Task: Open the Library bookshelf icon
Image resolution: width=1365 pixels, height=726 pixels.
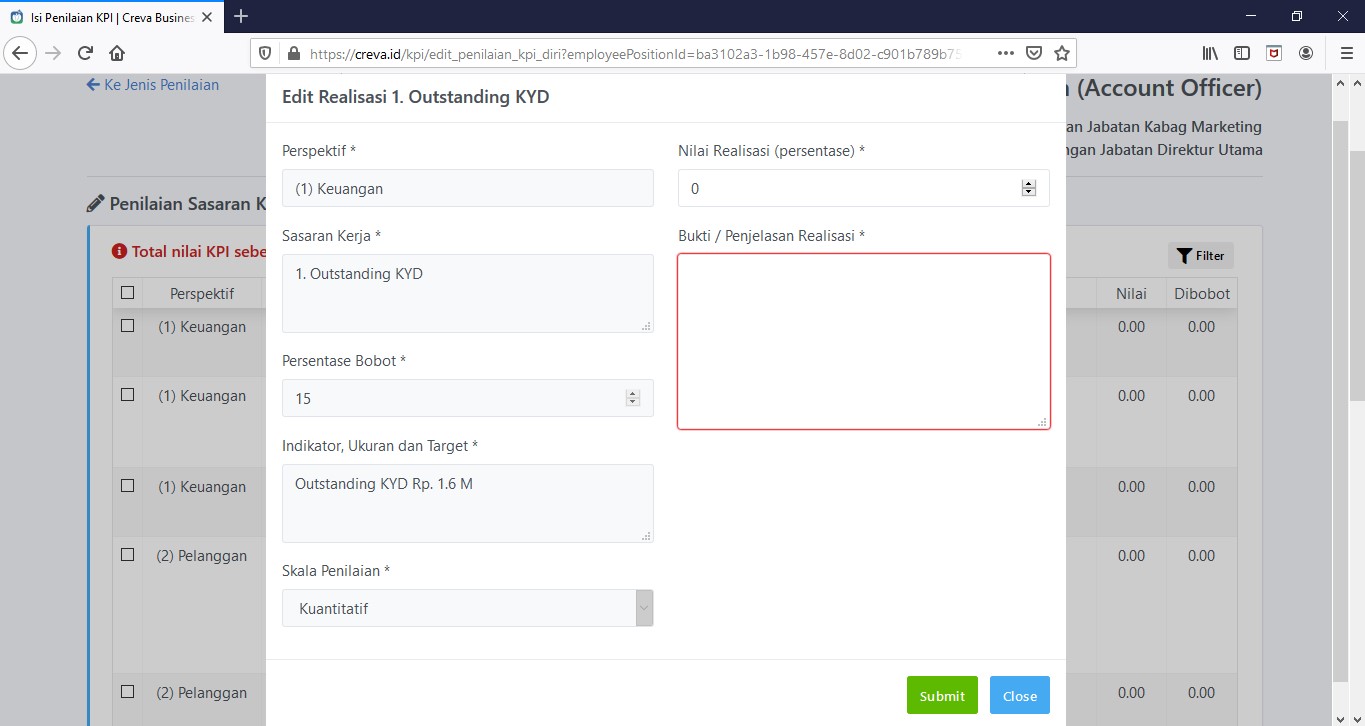Action: [x=1210, y=53]
